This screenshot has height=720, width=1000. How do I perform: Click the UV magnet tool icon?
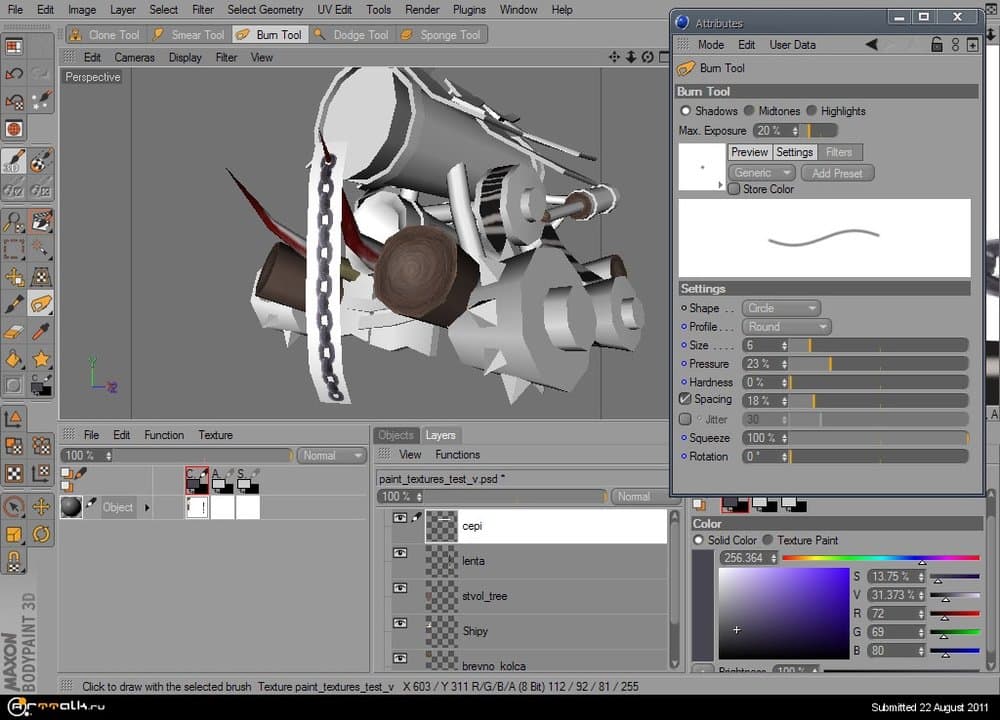pyautogui.click(x=14, y=561)
